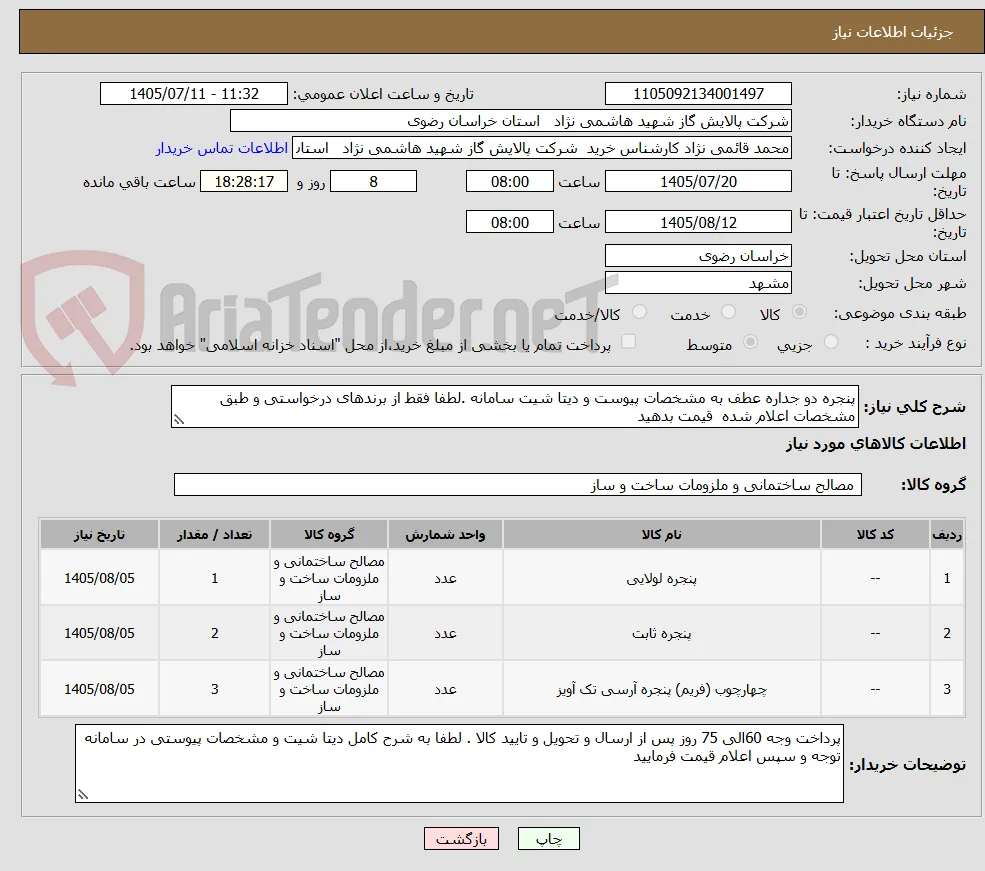Select the خدمت radio button
The height and width of the screenshot is (871, 985).
click(728, 312)
